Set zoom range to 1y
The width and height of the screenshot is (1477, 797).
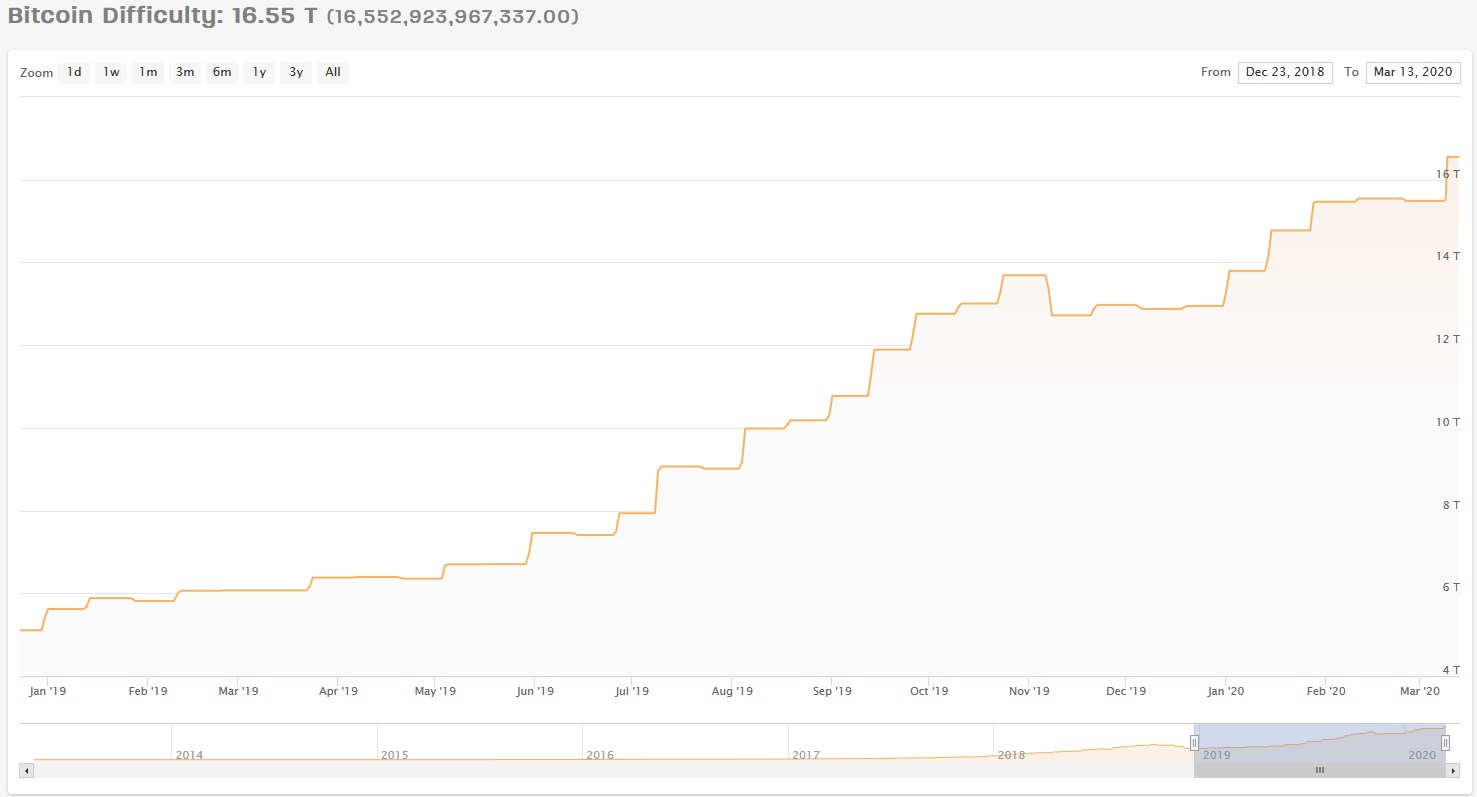(x=259, y=72)
